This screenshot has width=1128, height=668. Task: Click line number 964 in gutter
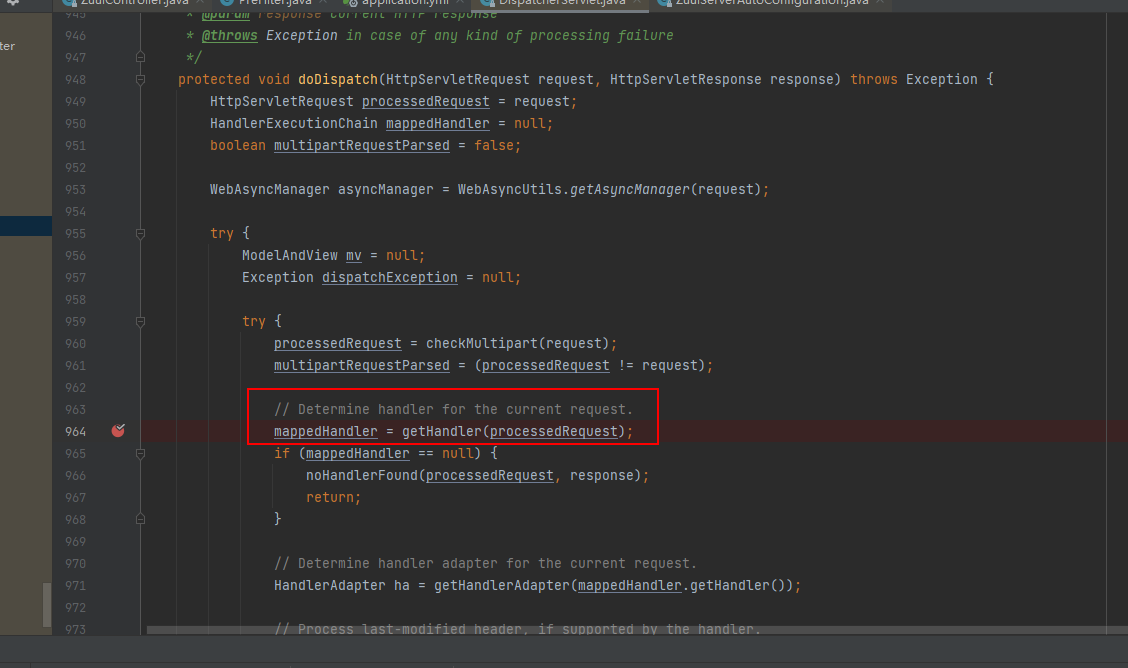(x=76, y=431)
